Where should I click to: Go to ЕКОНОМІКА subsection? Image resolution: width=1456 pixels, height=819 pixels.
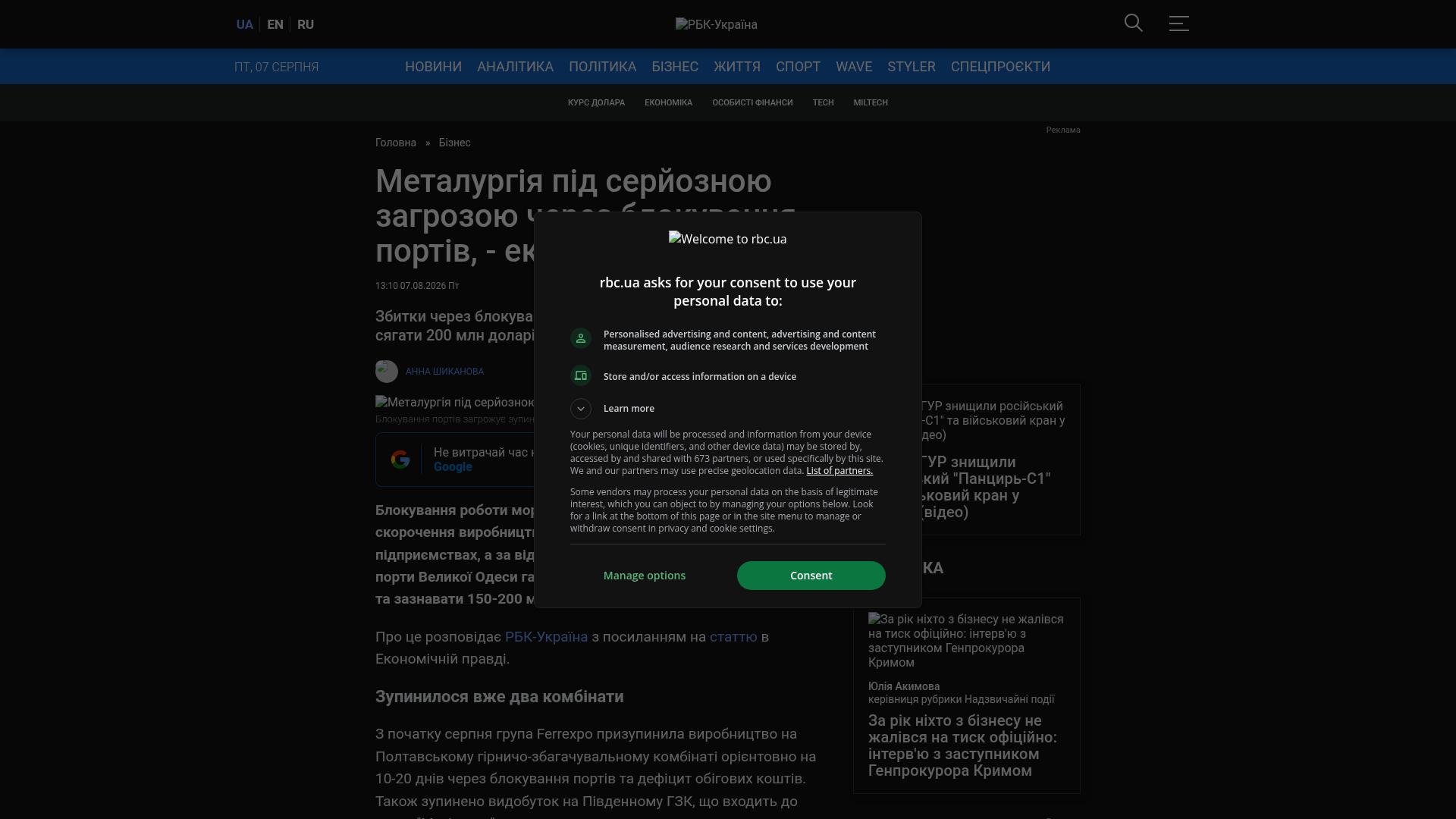coord(668,102)
